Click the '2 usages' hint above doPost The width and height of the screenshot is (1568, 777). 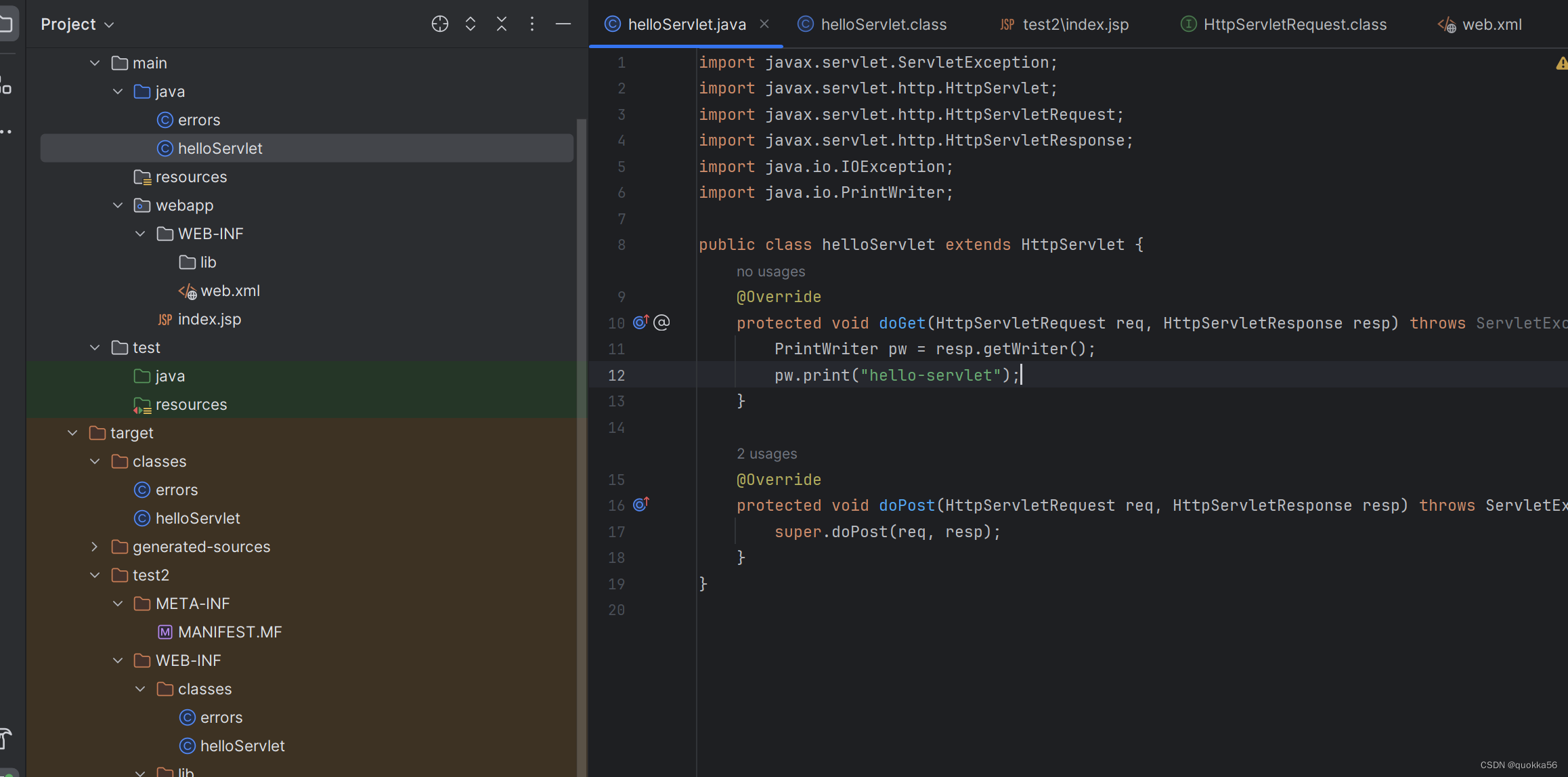point(766,454)
